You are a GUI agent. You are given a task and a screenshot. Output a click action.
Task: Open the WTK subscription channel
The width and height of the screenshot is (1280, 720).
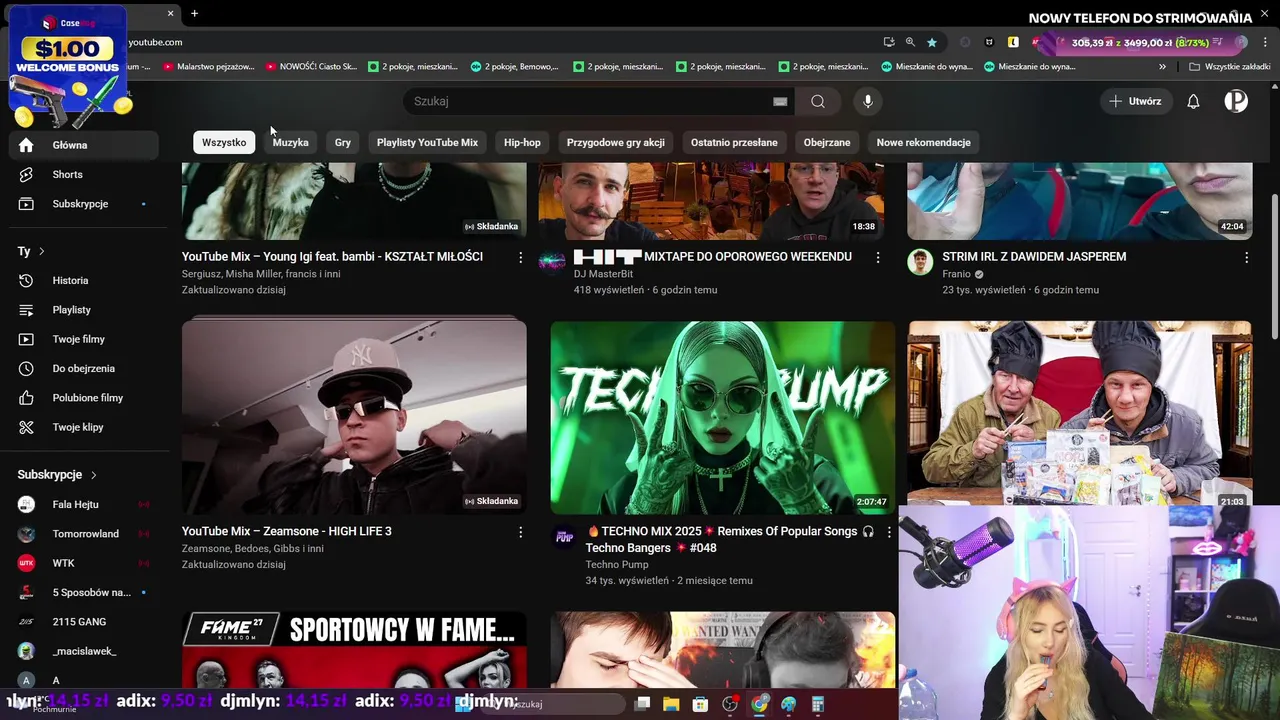pos(84,563)
